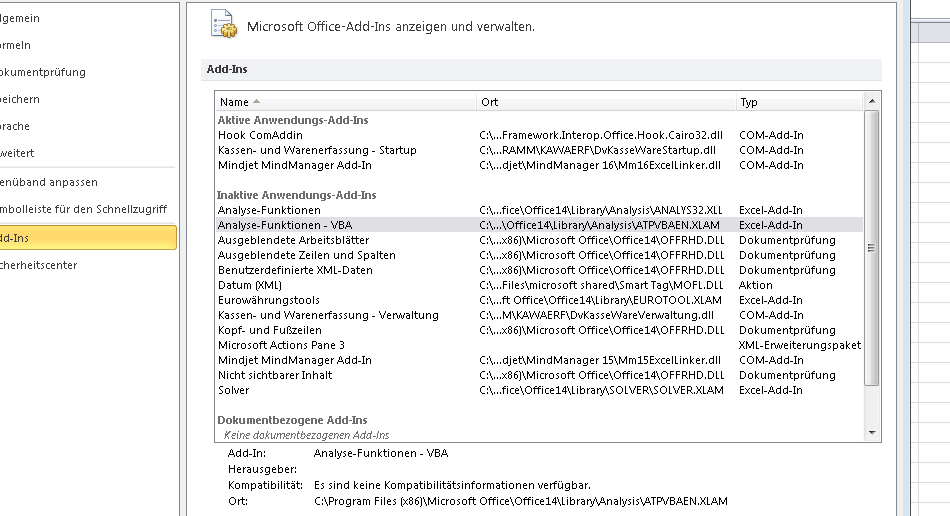Select Nicht sichtbarer Inhalt entry

[x=275, y=375]
